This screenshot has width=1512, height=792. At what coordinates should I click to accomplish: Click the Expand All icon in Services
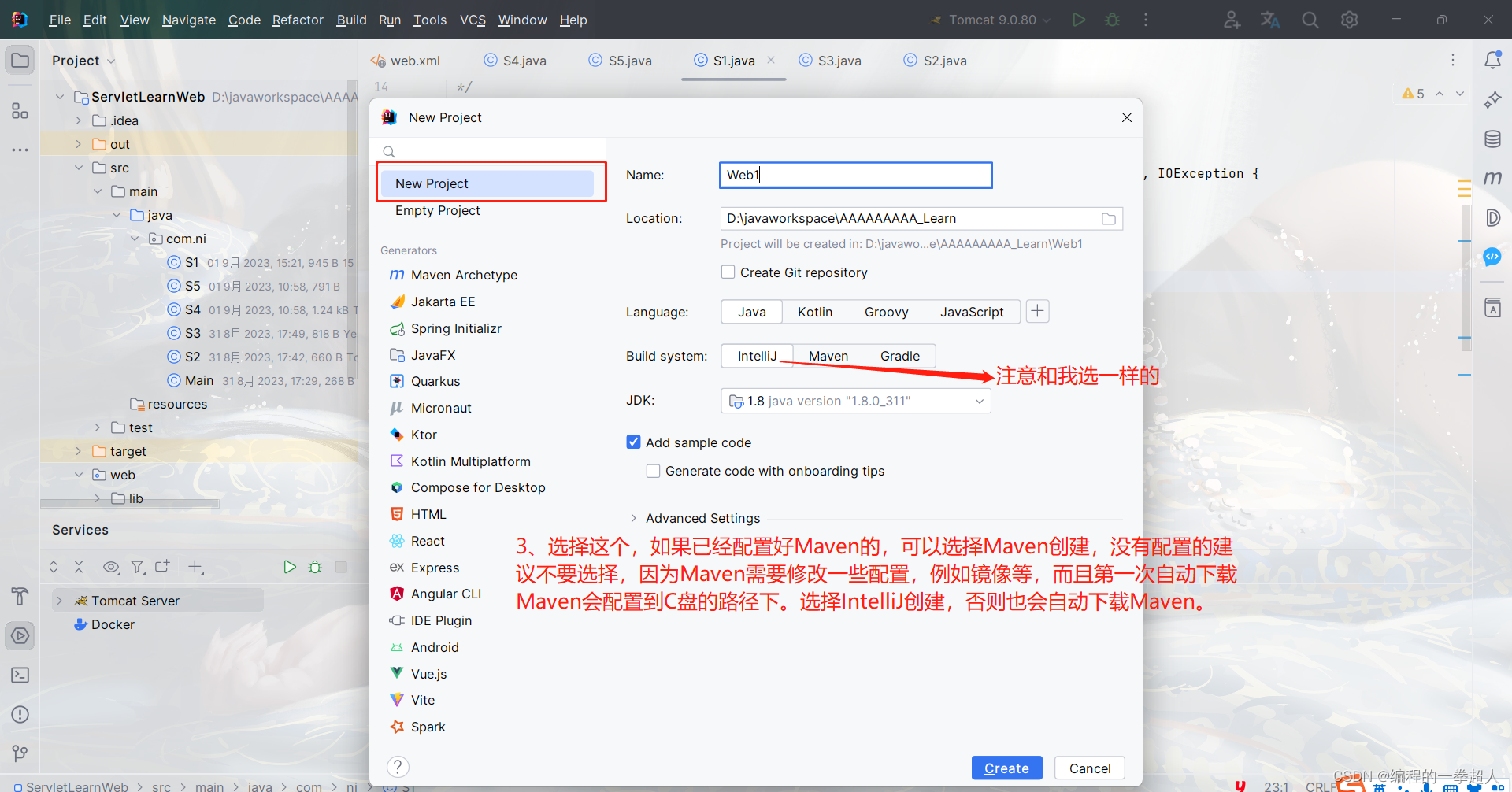click(54, 567)
